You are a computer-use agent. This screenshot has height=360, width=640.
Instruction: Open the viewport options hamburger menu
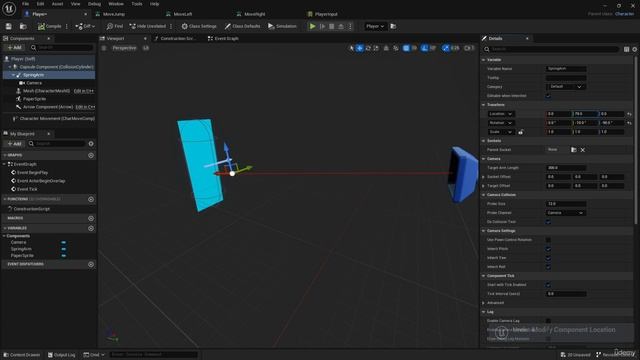(104, 48)
